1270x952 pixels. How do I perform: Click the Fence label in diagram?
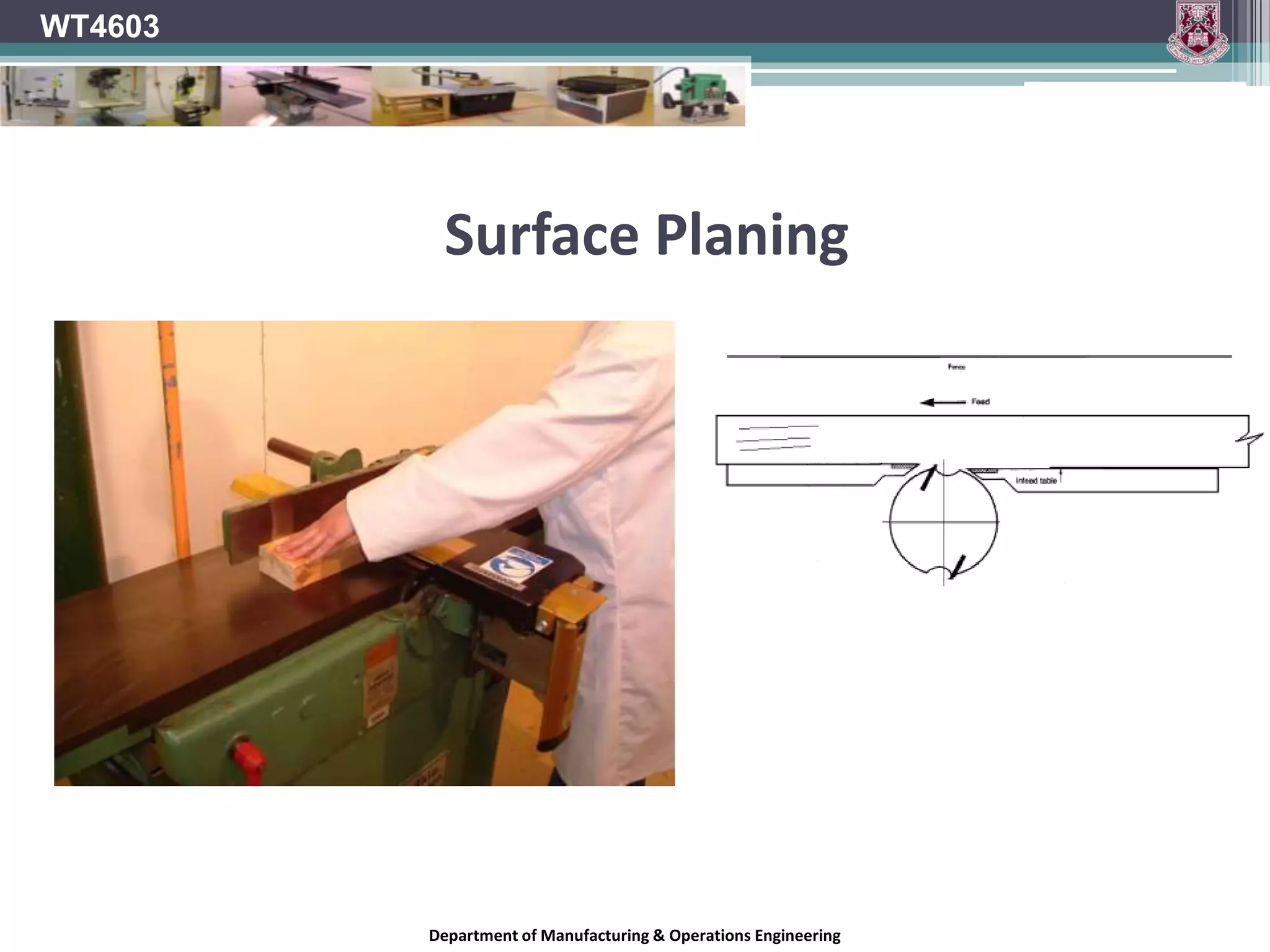click(956, 367)
